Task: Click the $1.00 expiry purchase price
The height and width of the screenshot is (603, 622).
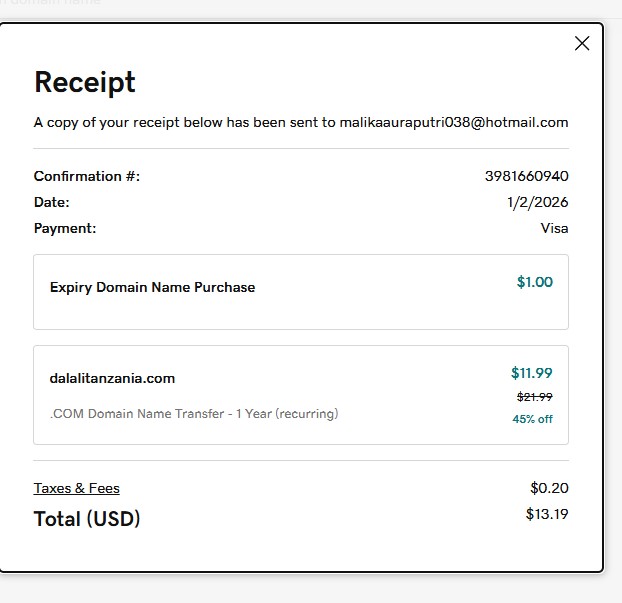Action: [534, 282]
